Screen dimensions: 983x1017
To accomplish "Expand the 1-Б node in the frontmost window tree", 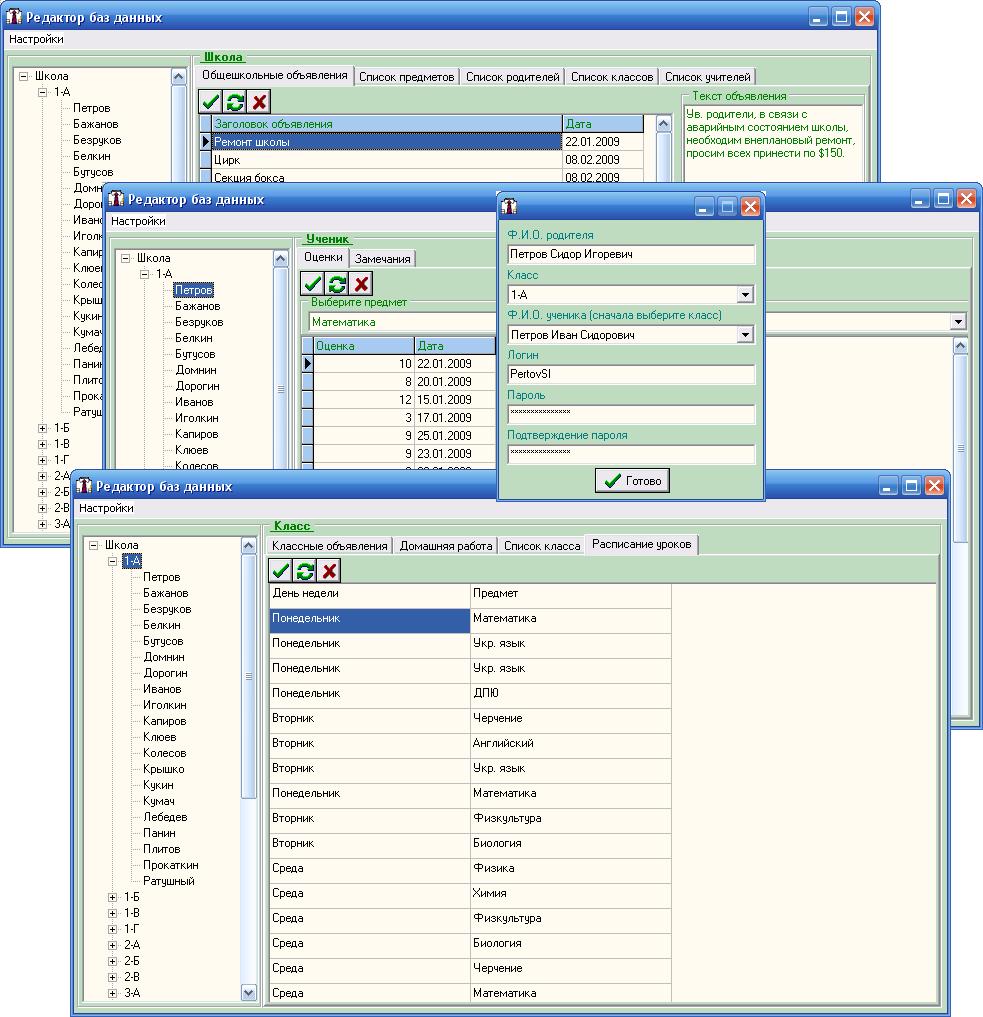I will coord(113,897).
